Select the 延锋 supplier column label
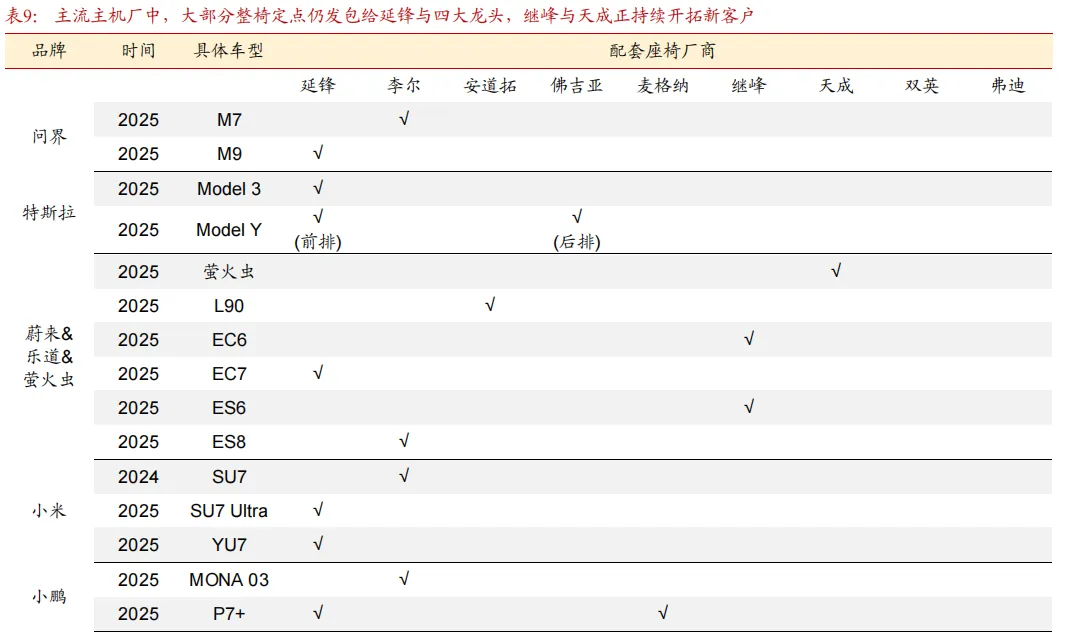Screen dimensions: 1065x636 (x=318, y=86)
